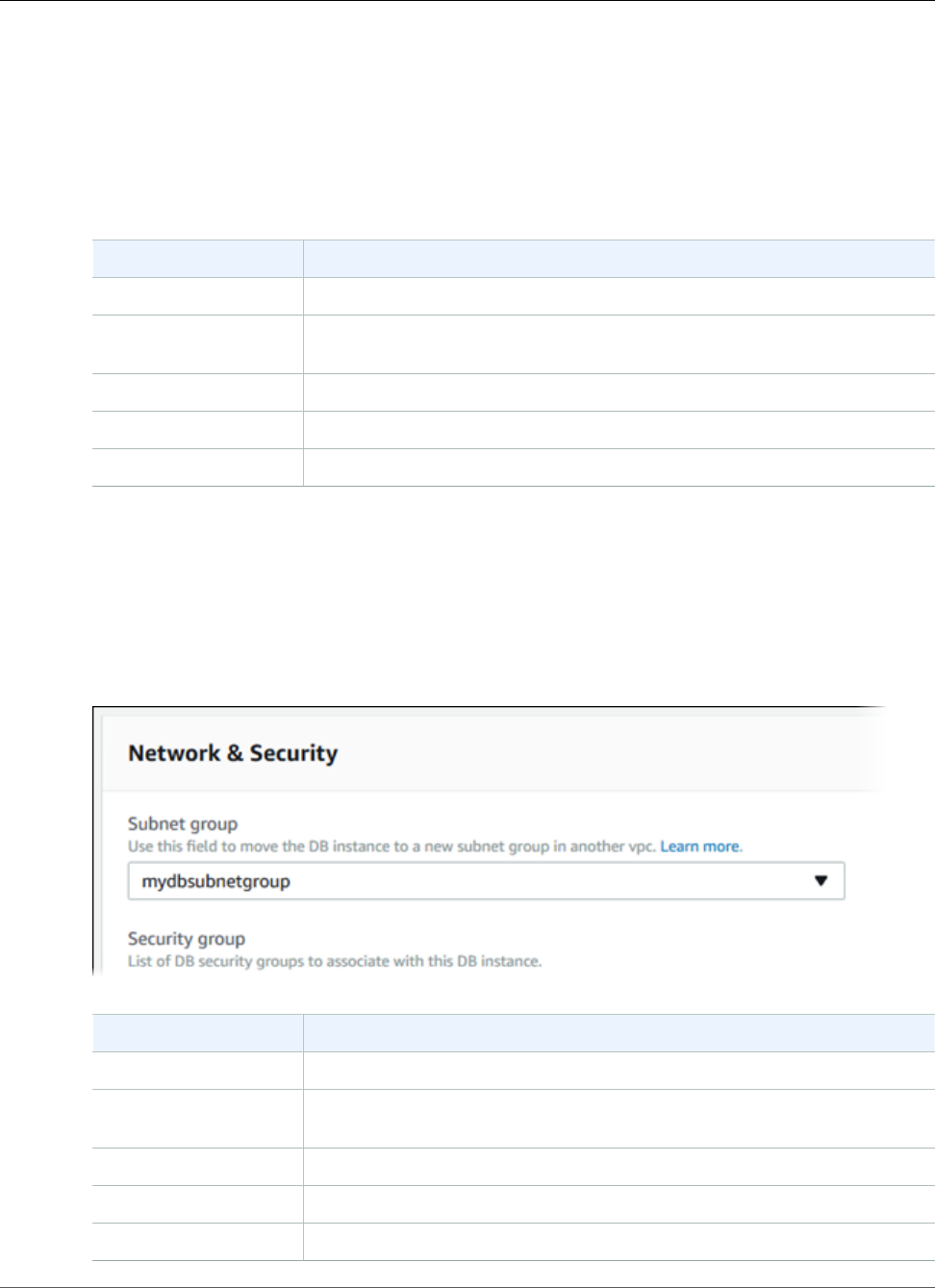Select the lower table's narrow header cell

tap(197, 1033)
